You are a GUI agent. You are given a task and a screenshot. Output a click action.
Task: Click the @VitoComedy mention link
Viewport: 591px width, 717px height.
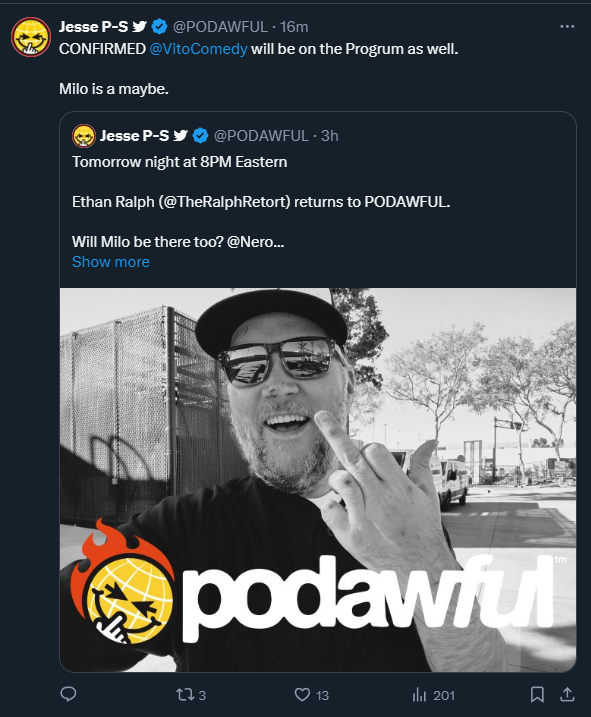(199, 48)
